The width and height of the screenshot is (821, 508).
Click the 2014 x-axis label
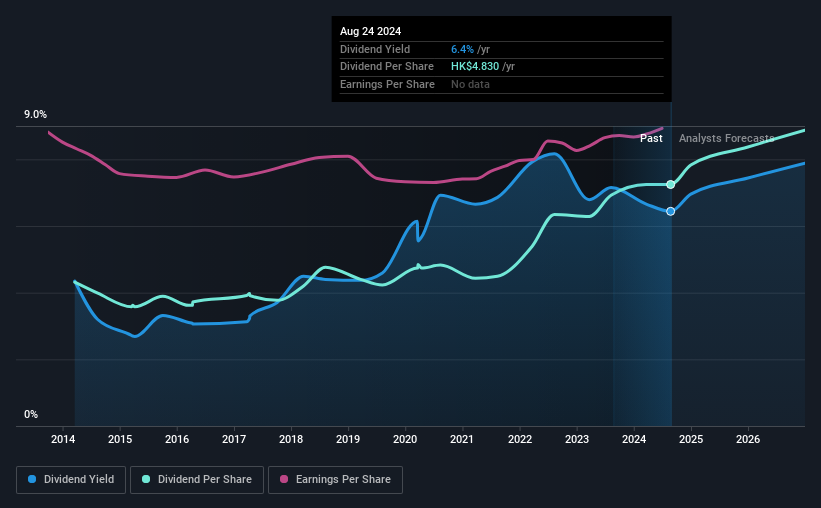point(63,439)
